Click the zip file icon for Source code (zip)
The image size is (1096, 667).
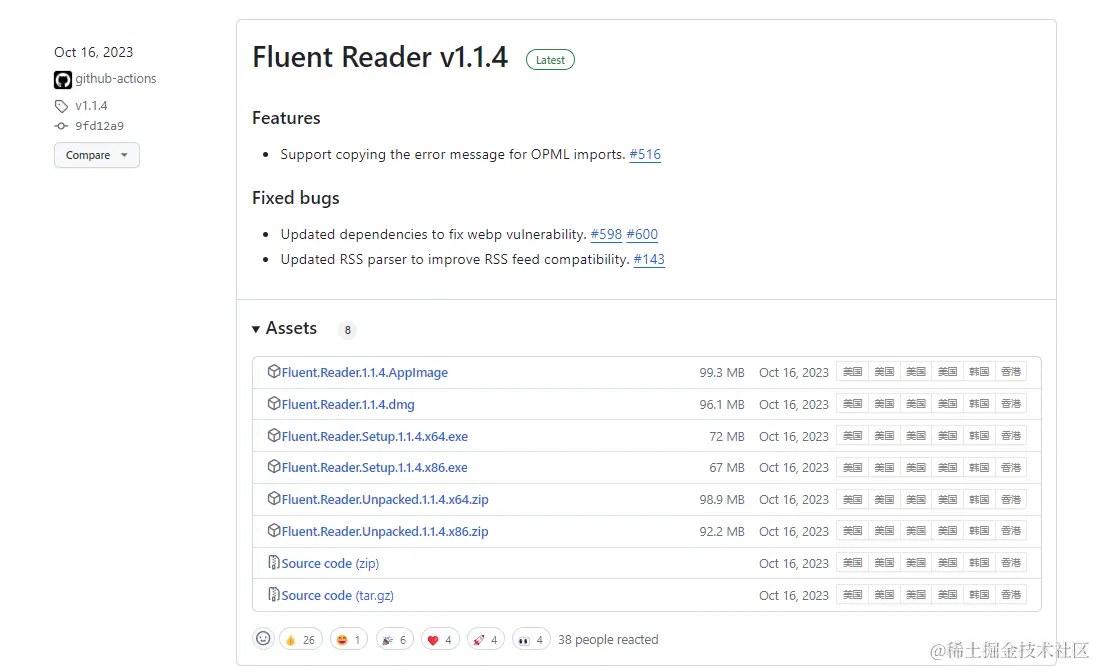274,562
